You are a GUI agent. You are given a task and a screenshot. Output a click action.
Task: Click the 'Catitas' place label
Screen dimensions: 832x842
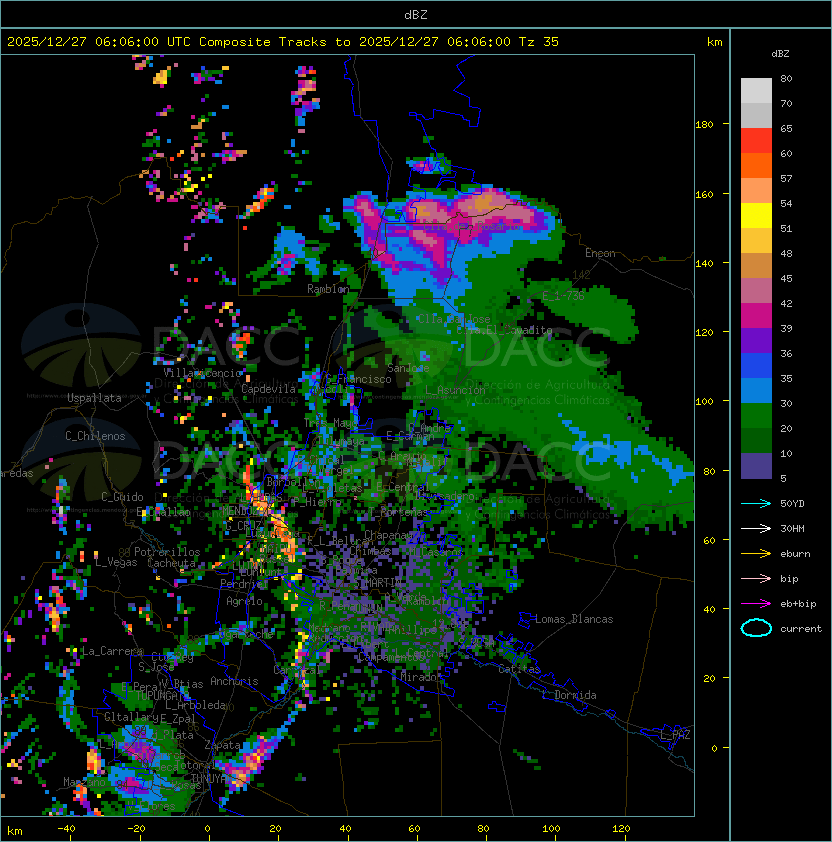tap(519, 669)
